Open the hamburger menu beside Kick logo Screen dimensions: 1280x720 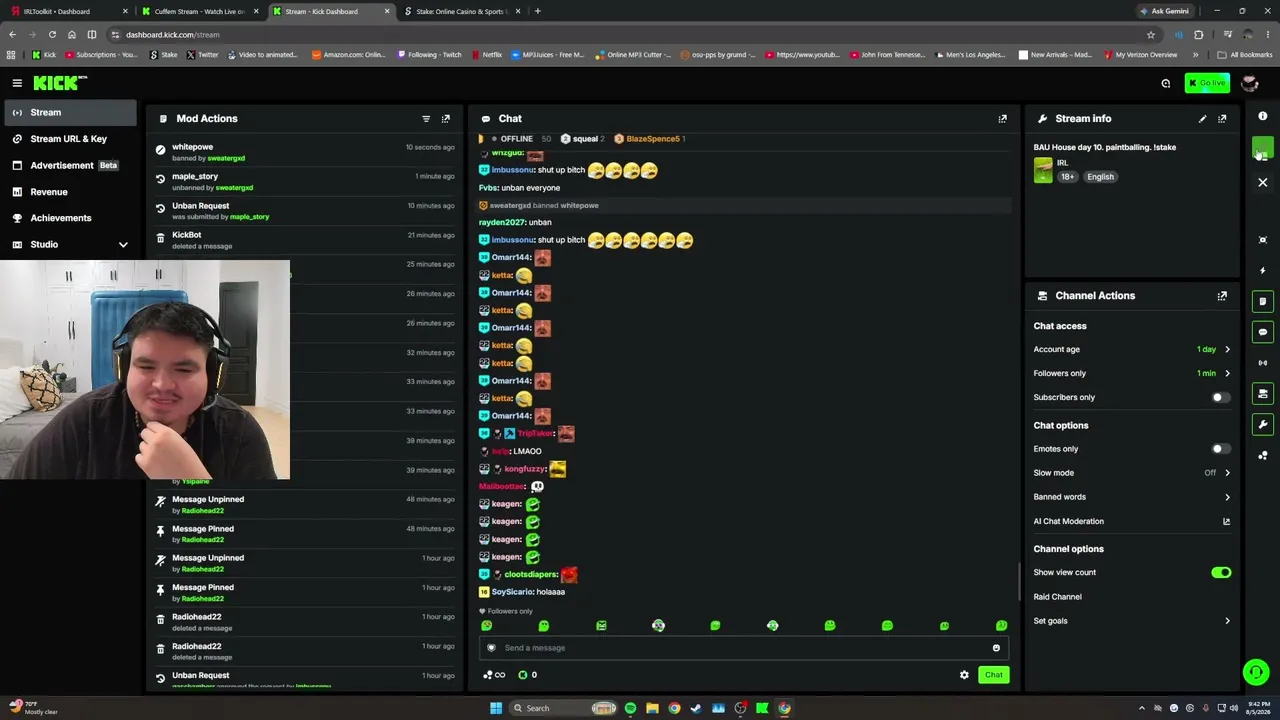click(17, 83)
